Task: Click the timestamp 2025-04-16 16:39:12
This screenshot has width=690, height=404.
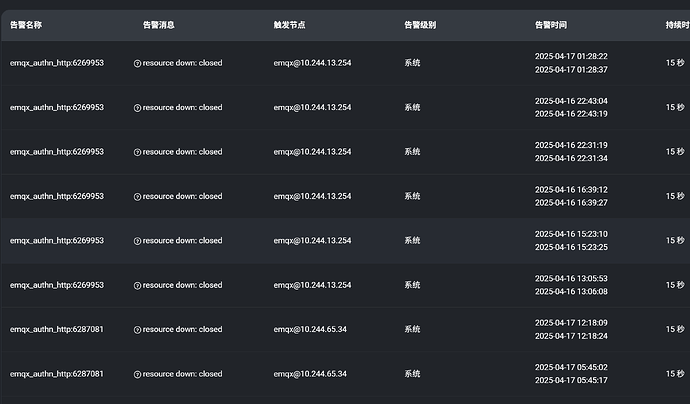Action: pos(571,190)
